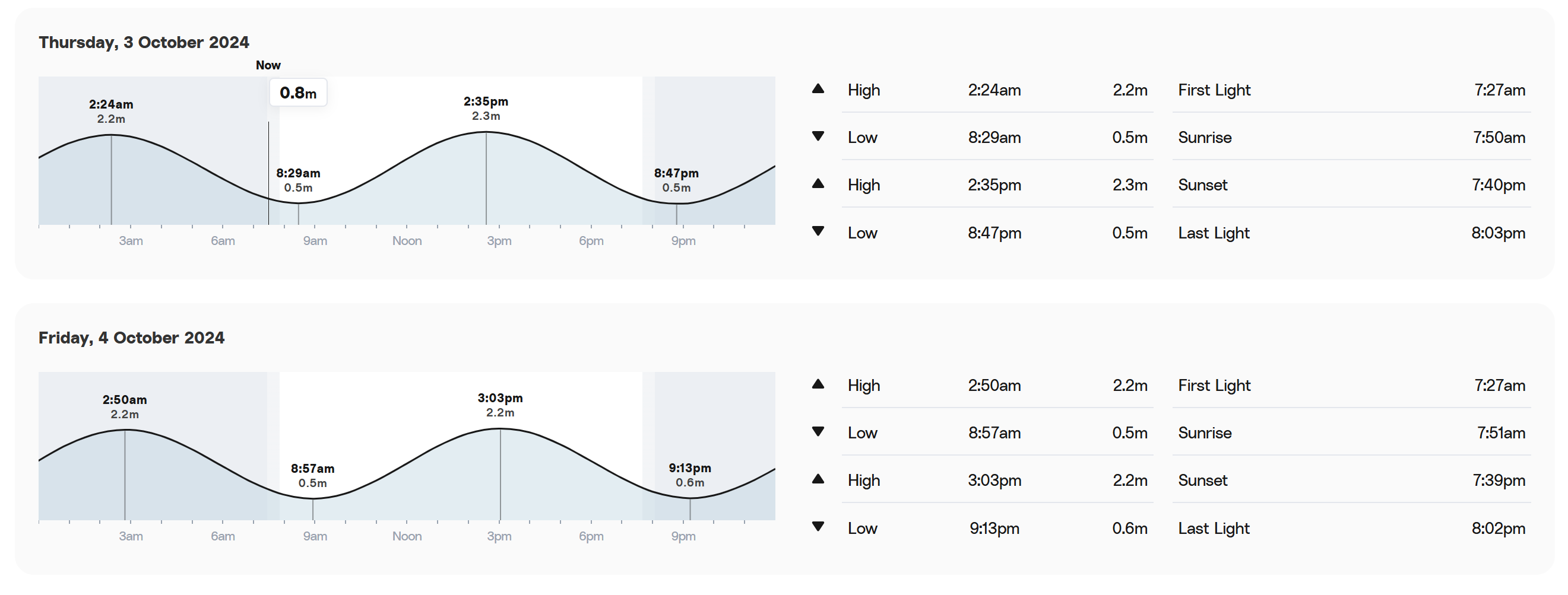Viewport: 1568px width, 595px height.
Task: Click Thursday's 2:35pm 2.3m peak label
Action: click(486, 109)
